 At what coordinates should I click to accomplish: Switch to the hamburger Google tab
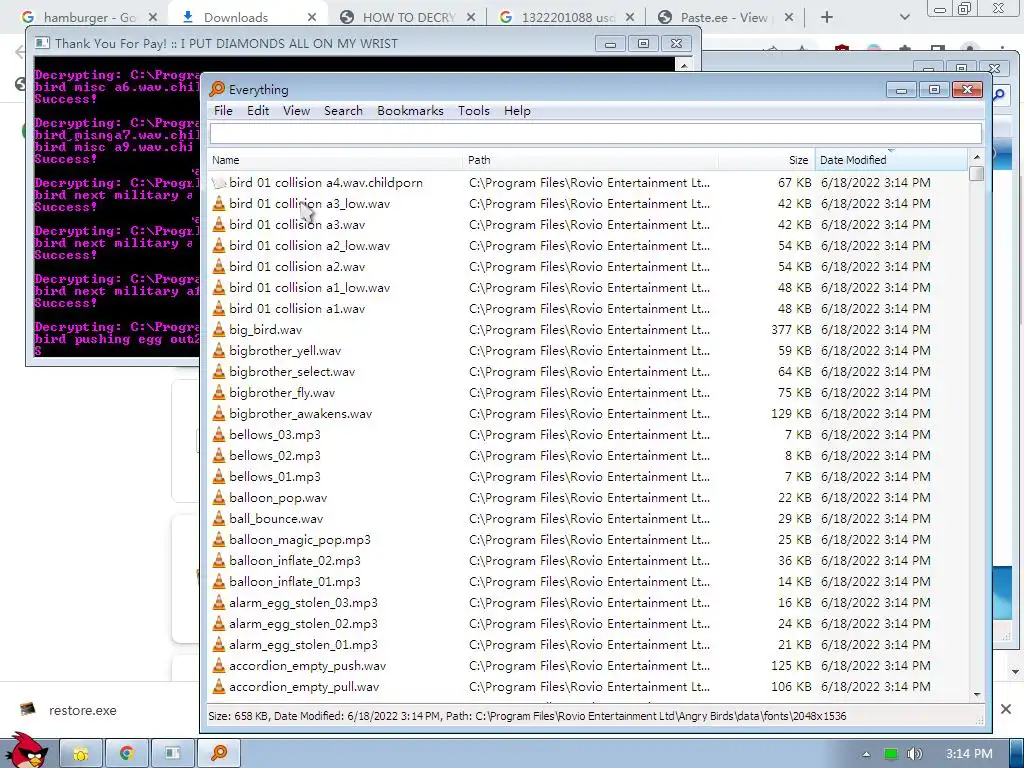[89, 18]
